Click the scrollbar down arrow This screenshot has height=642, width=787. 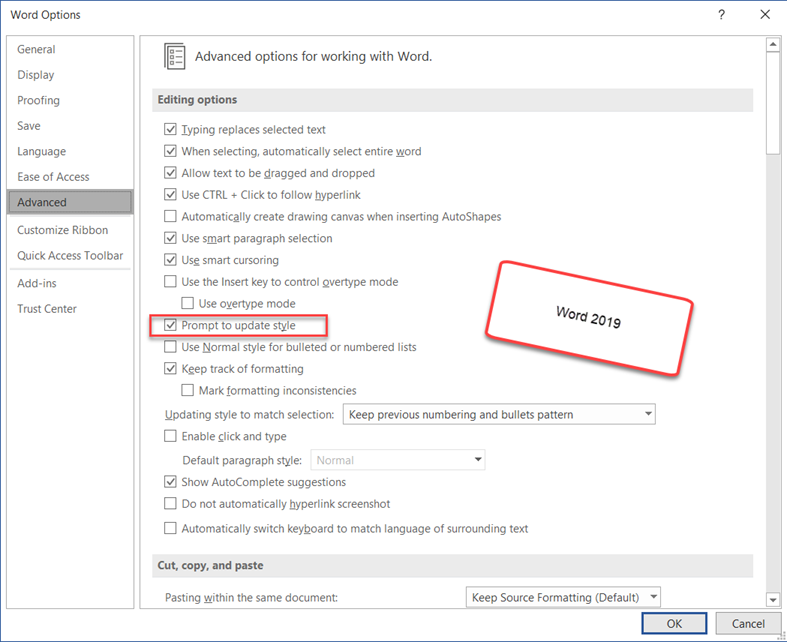coord(772,599)
